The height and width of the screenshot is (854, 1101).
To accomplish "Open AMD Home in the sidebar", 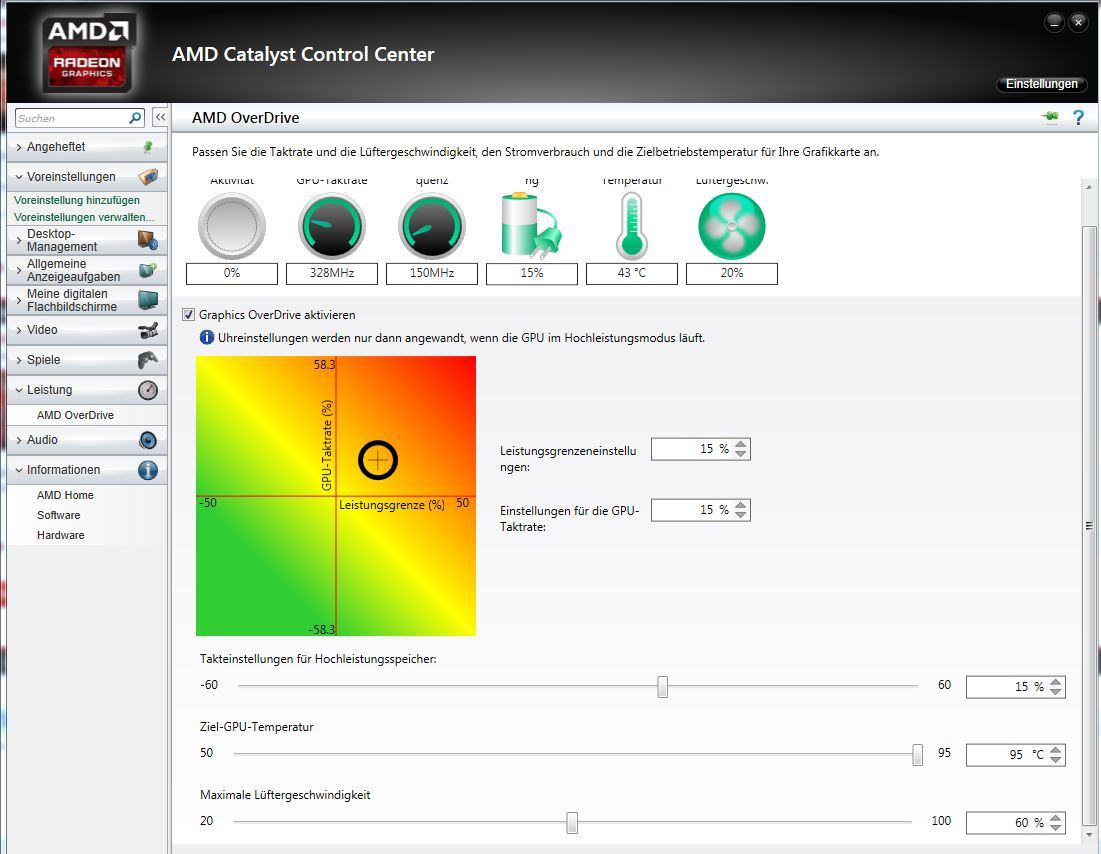I will pos(65,495).
